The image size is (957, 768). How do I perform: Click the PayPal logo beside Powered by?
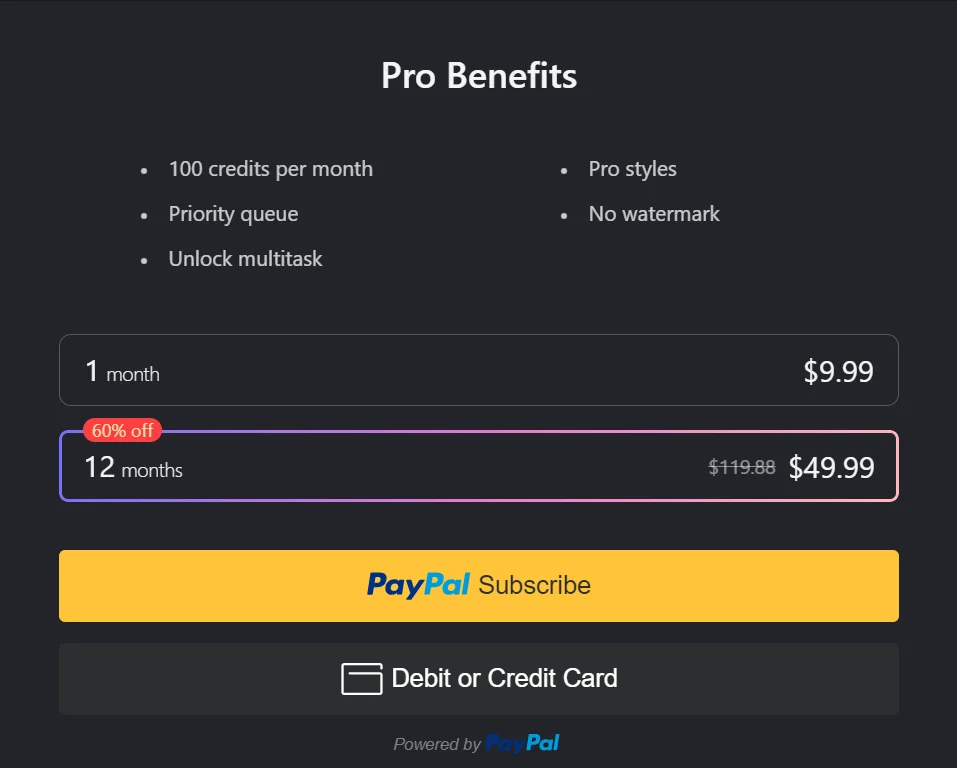[x=522, y=743]
